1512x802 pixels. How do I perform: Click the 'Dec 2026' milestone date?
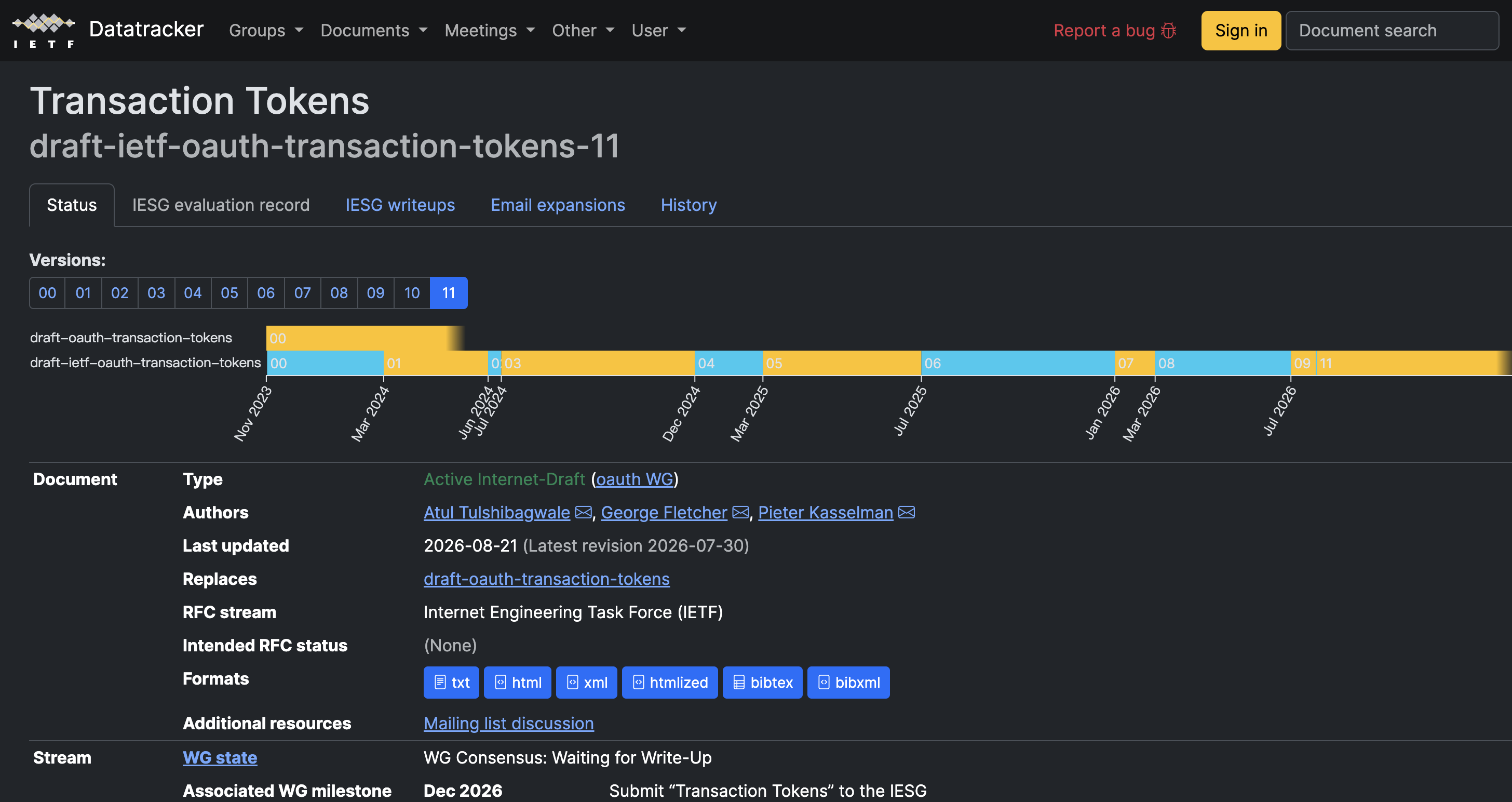click(463, 791)
